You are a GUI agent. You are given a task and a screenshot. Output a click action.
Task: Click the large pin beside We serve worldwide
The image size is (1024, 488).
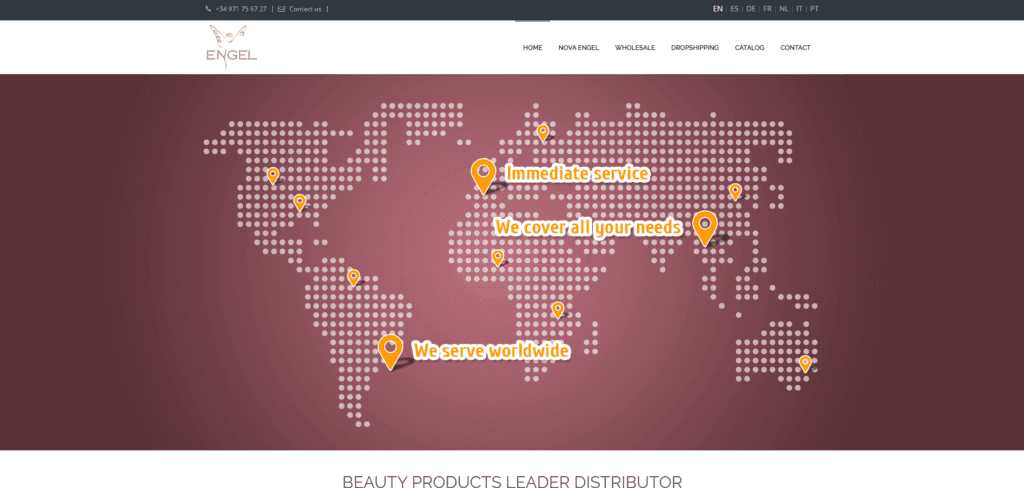click(x=391, y=353)
